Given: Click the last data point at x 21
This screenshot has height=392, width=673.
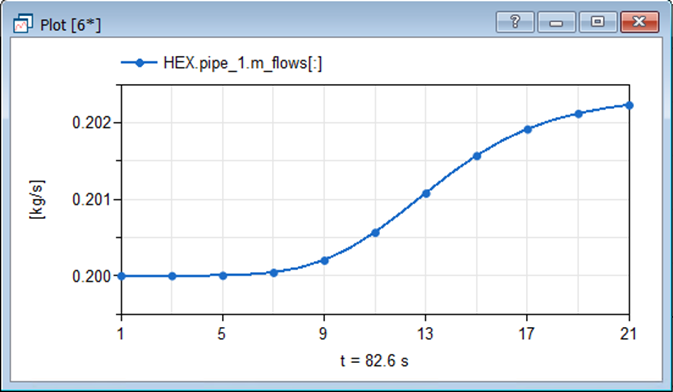Looking at the screenshot, I should tap(629, 105).
